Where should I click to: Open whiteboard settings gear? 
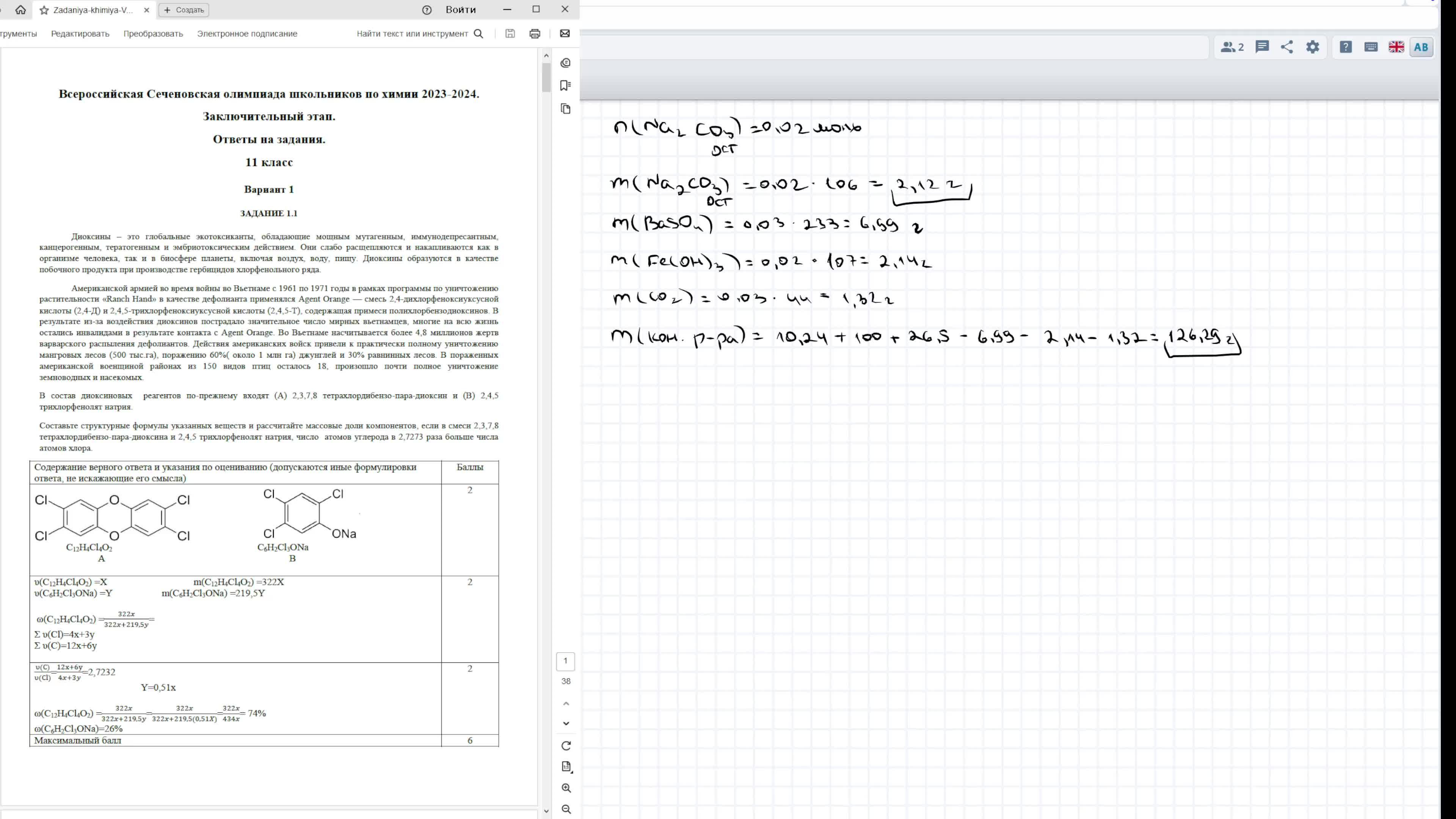point(1312,47)
